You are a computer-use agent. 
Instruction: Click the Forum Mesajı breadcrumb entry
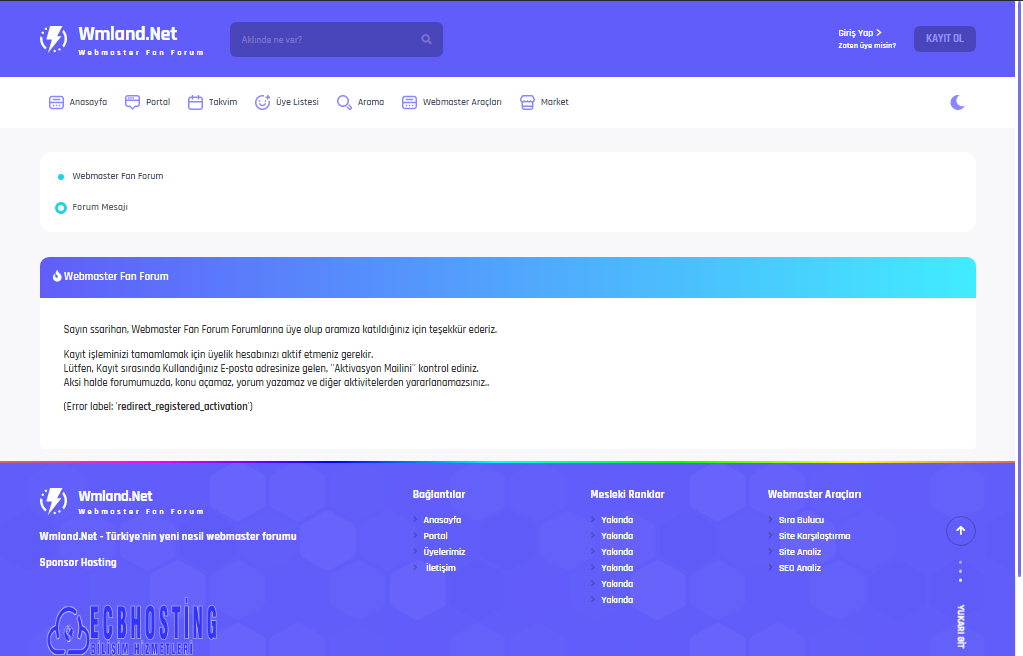[100, 207]
